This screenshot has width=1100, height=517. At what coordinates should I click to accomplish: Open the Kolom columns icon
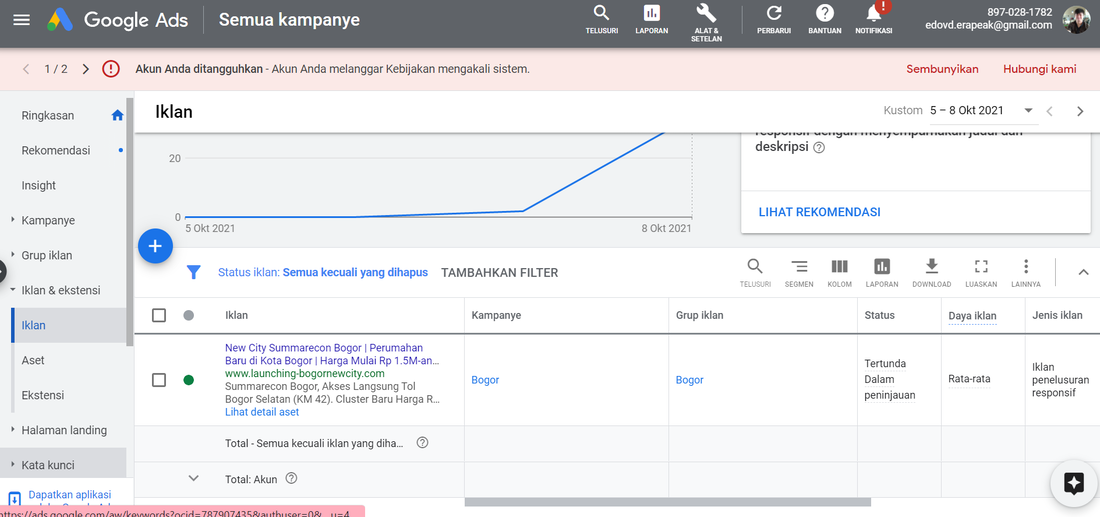tap(839, 267)
